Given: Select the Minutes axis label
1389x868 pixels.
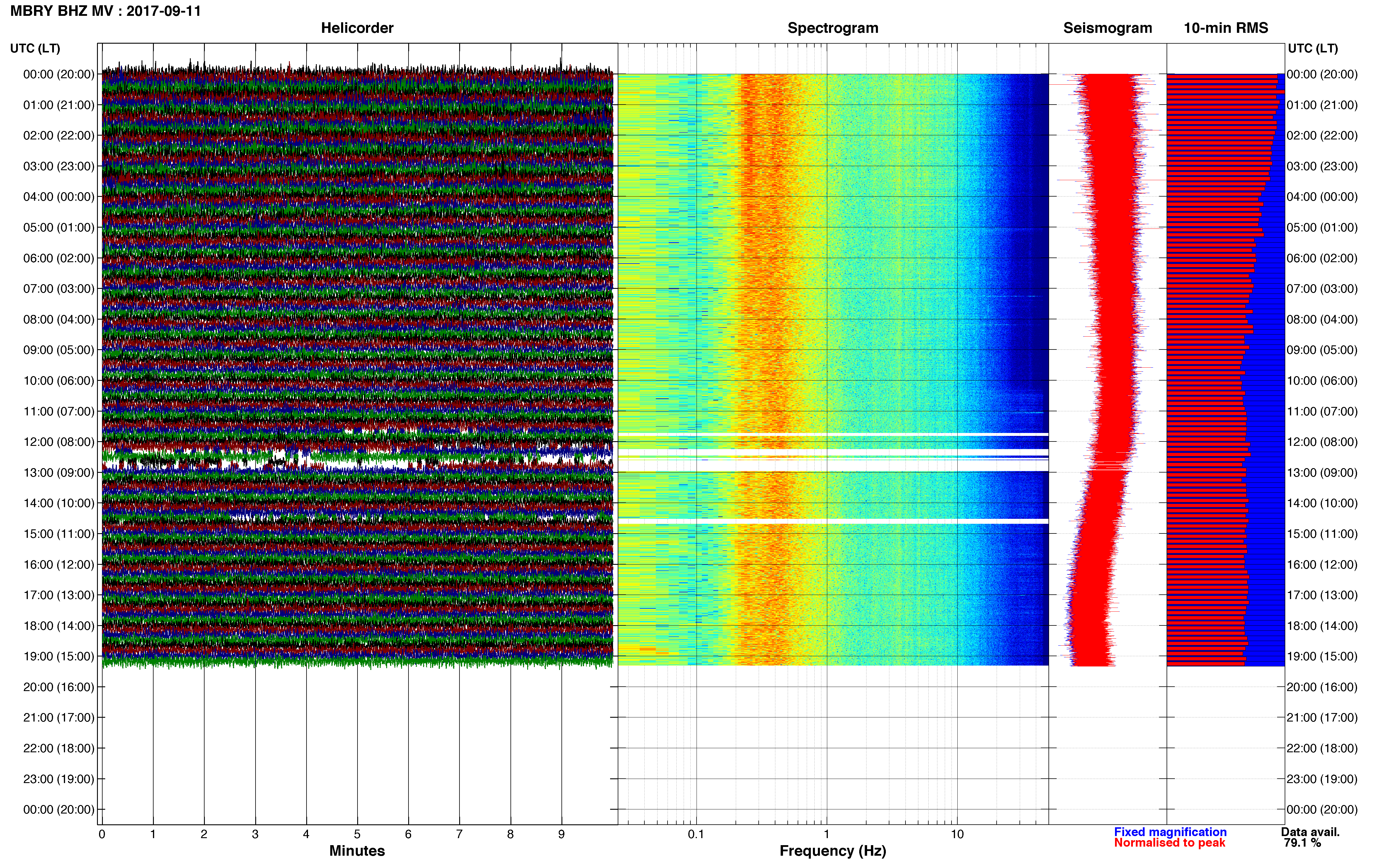Looking at the screenshot, I should coord(357,851).
